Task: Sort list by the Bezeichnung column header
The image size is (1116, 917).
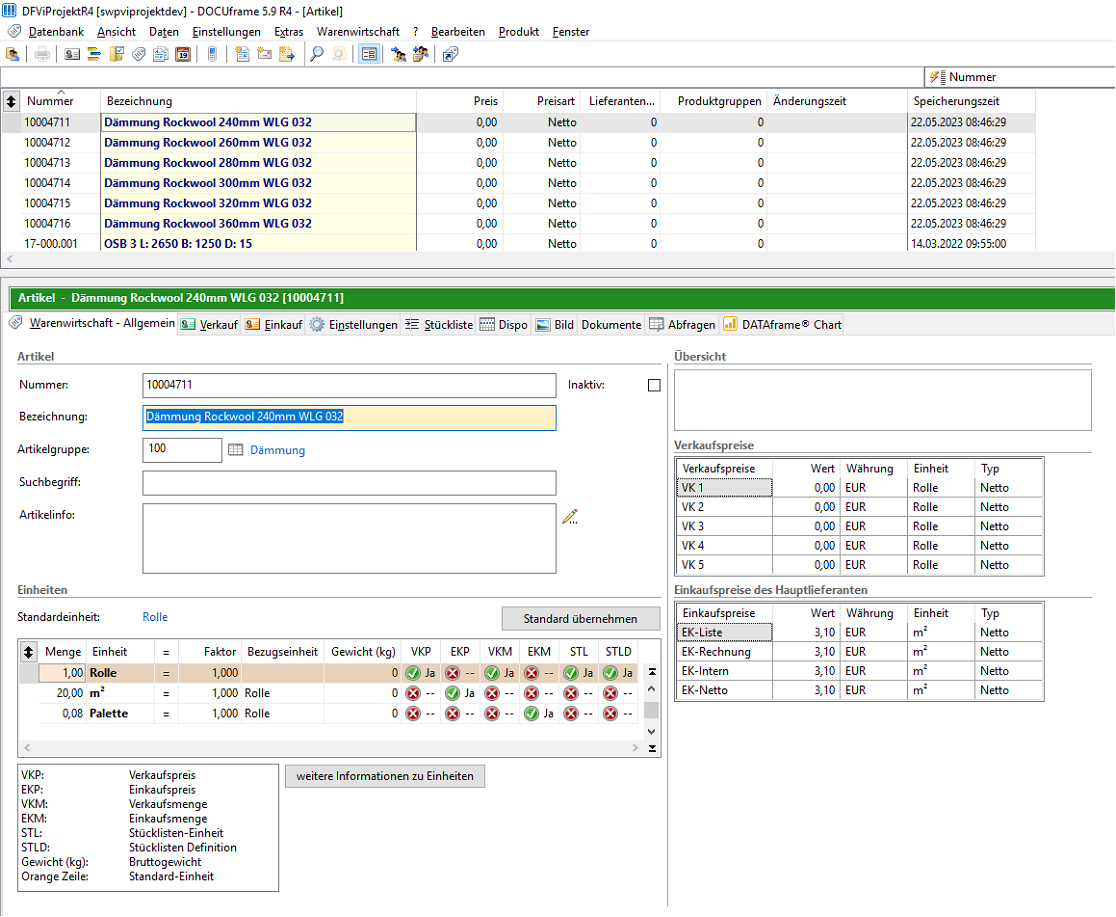Action: 258,101
